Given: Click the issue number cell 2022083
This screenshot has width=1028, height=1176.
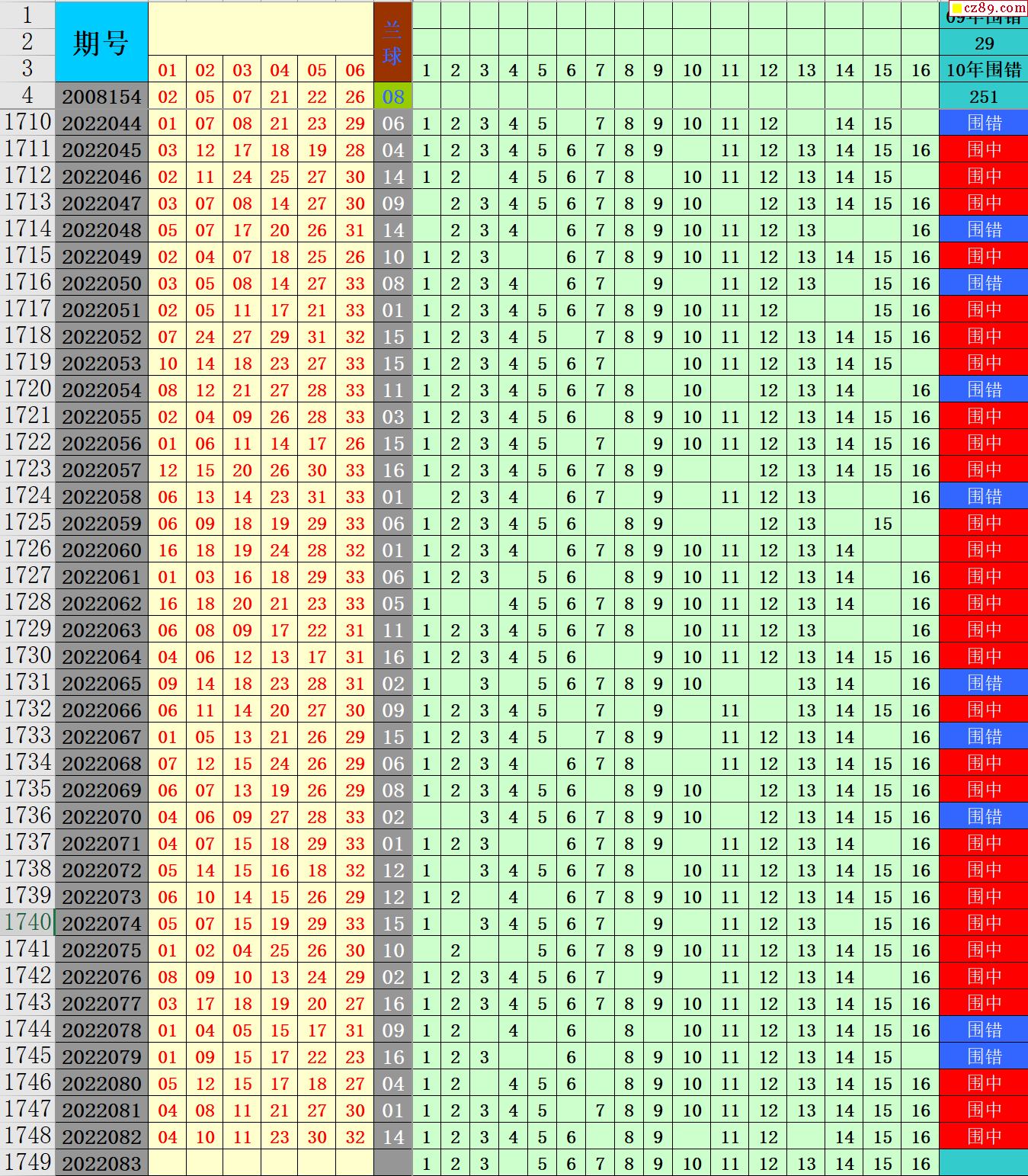Looking at the screenshot, I should (x=101, y=1163).
